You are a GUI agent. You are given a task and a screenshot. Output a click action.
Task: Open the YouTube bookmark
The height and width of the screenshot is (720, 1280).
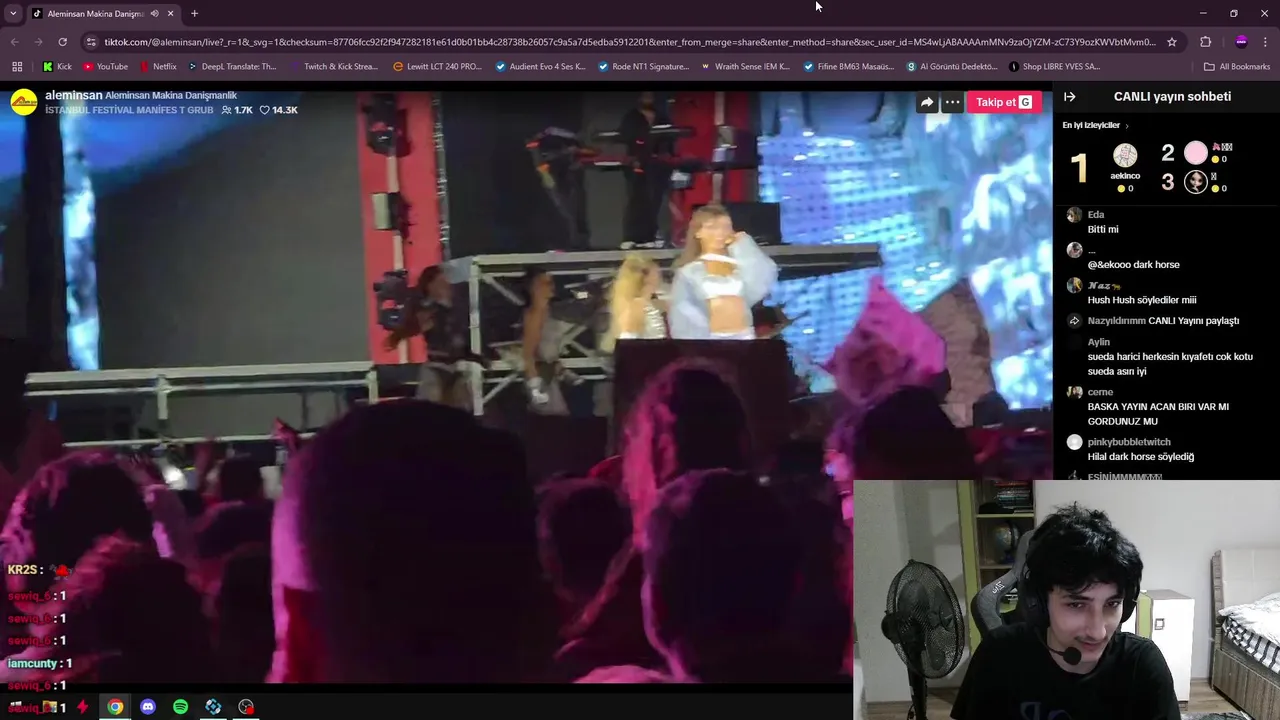(x=105, y=67)
